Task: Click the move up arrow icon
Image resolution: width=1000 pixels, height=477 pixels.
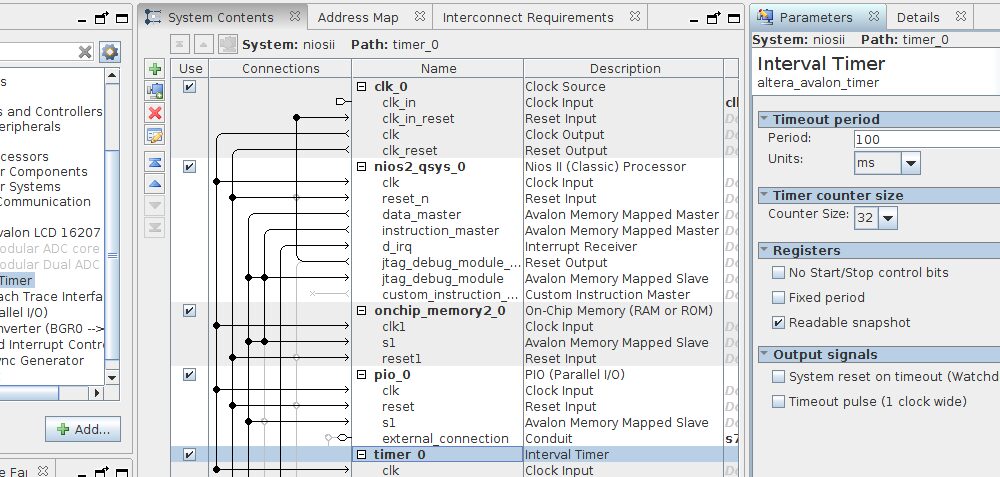Action: pyautogui.click(x=155, y=184)
